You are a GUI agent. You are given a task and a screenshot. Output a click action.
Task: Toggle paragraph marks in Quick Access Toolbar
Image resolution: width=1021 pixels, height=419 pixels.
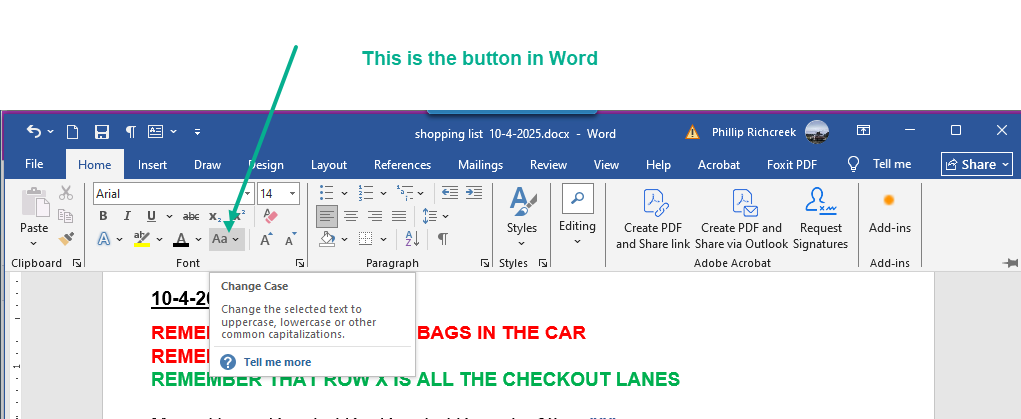[x=131, y=132]
